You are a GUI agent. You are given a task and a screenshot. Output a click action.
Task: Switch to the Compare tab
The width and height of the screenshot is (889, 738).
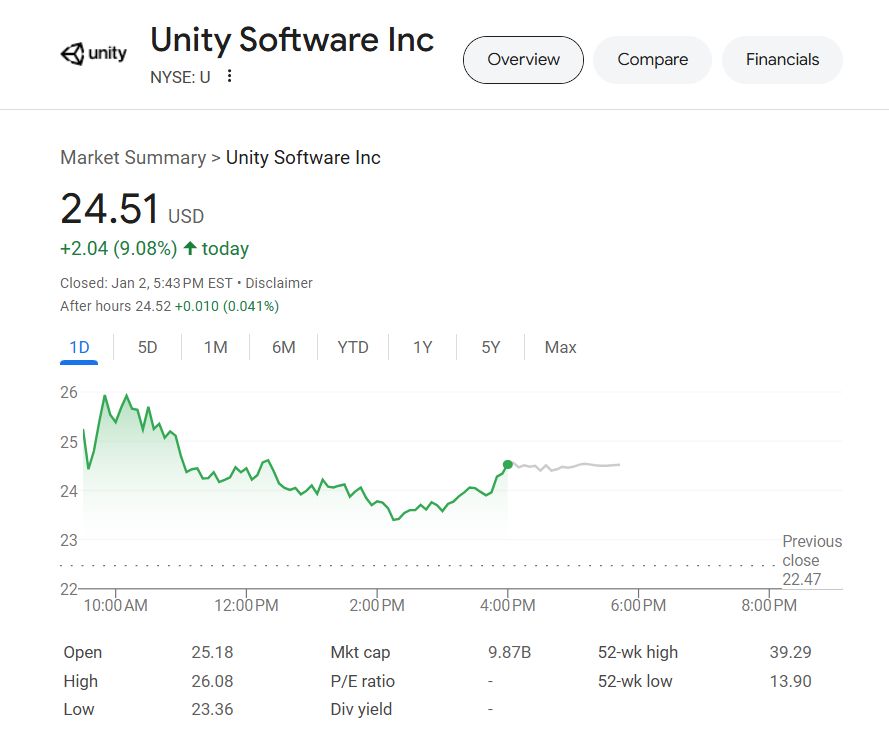coord(653,60)
